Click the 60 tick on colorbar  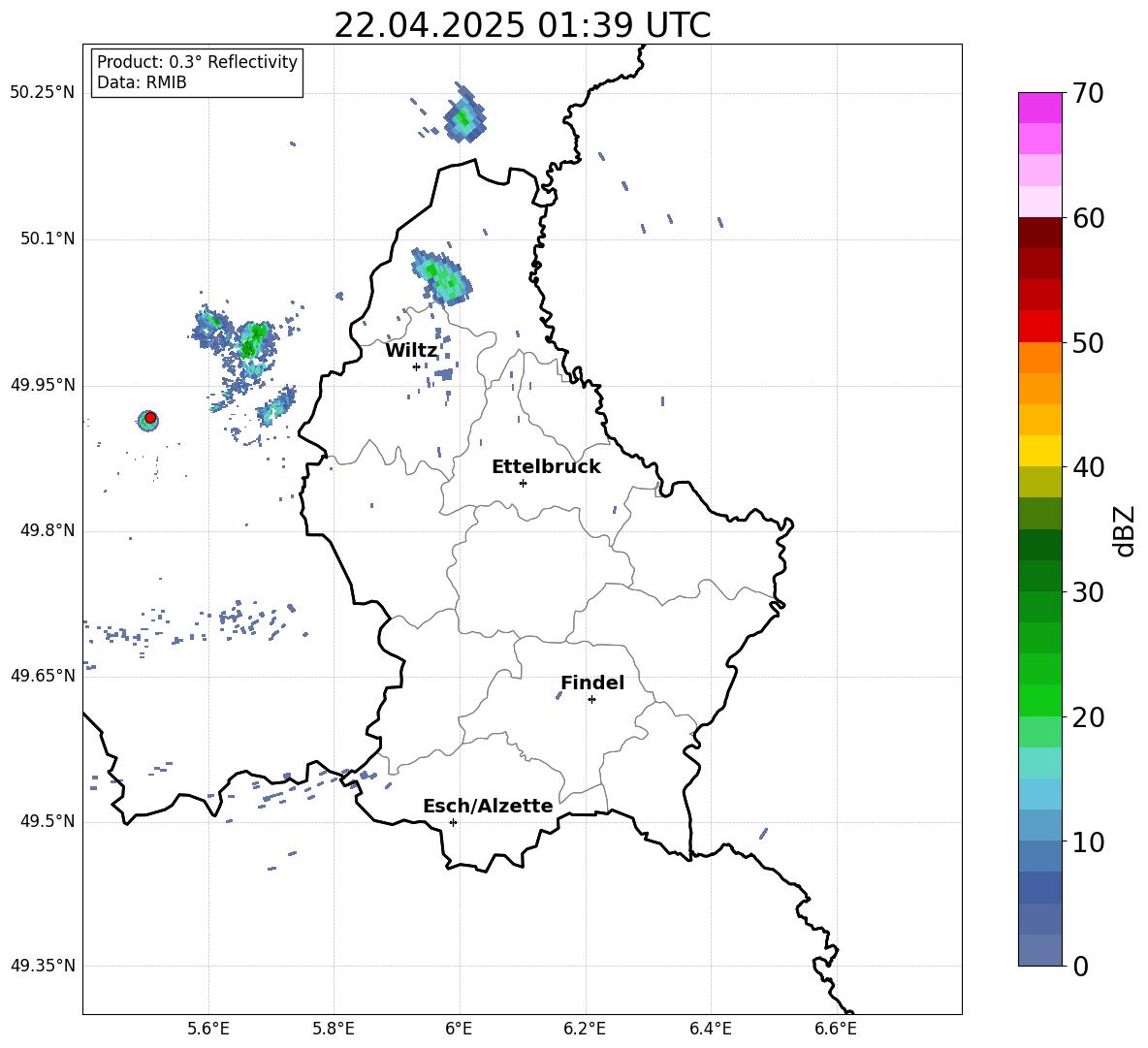coord(1088,218)
